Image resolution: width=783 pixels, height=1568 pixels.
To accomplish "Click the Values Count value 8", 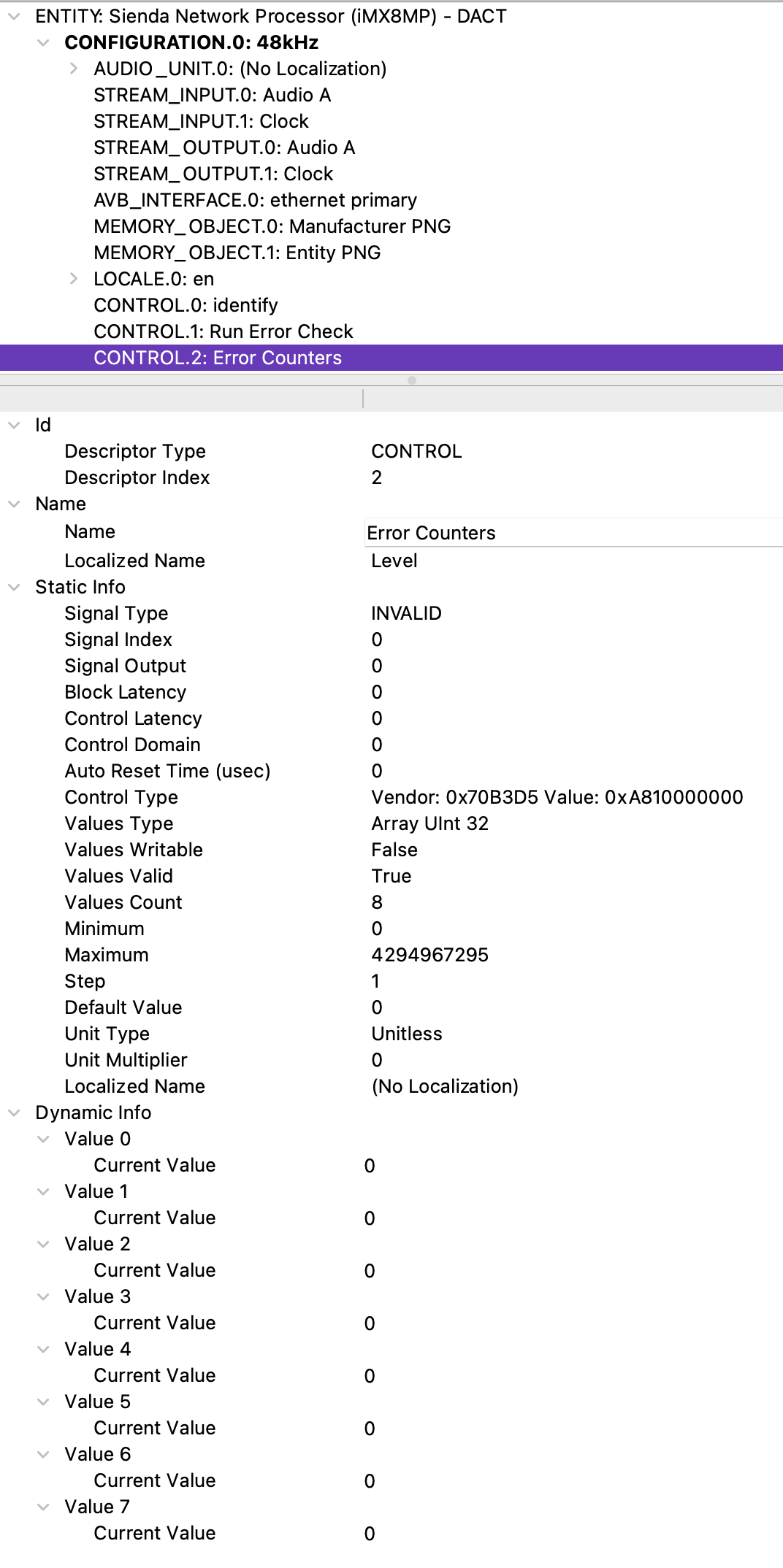I will (x=377, y=902).
